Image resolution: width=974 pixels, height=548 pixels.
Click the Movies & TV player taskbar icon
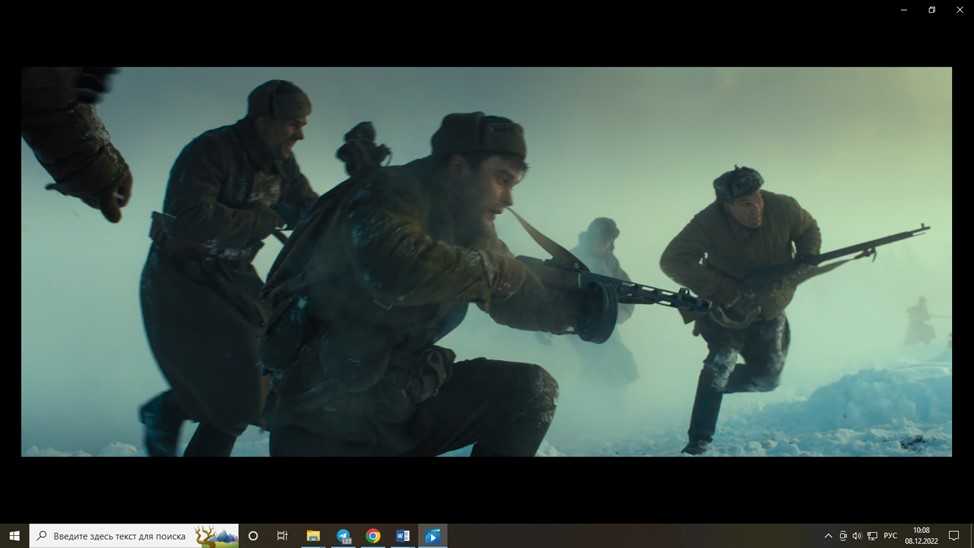(432, 536)
